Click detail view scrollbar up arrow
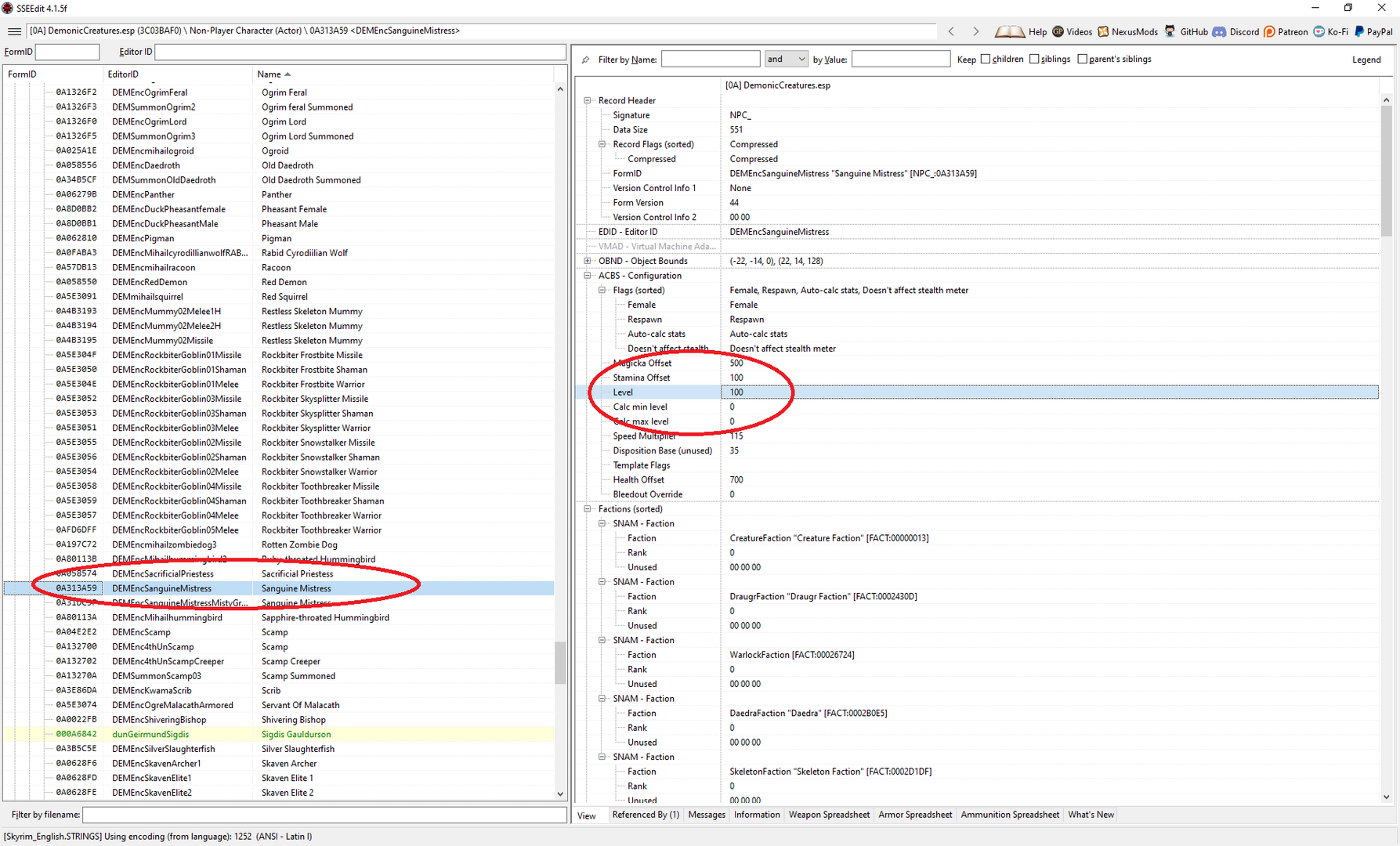The width and height of the screenshot is (1400, 846). [1386, 100]
